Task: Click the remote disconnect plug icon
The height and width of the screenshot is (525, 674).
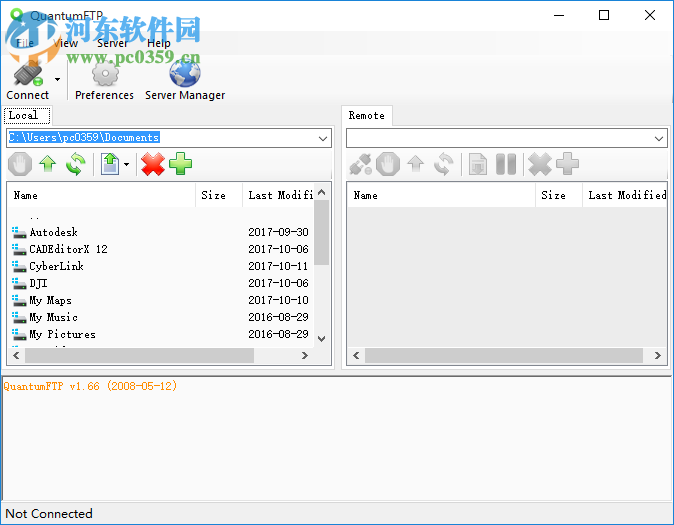Action: (360, 164)
